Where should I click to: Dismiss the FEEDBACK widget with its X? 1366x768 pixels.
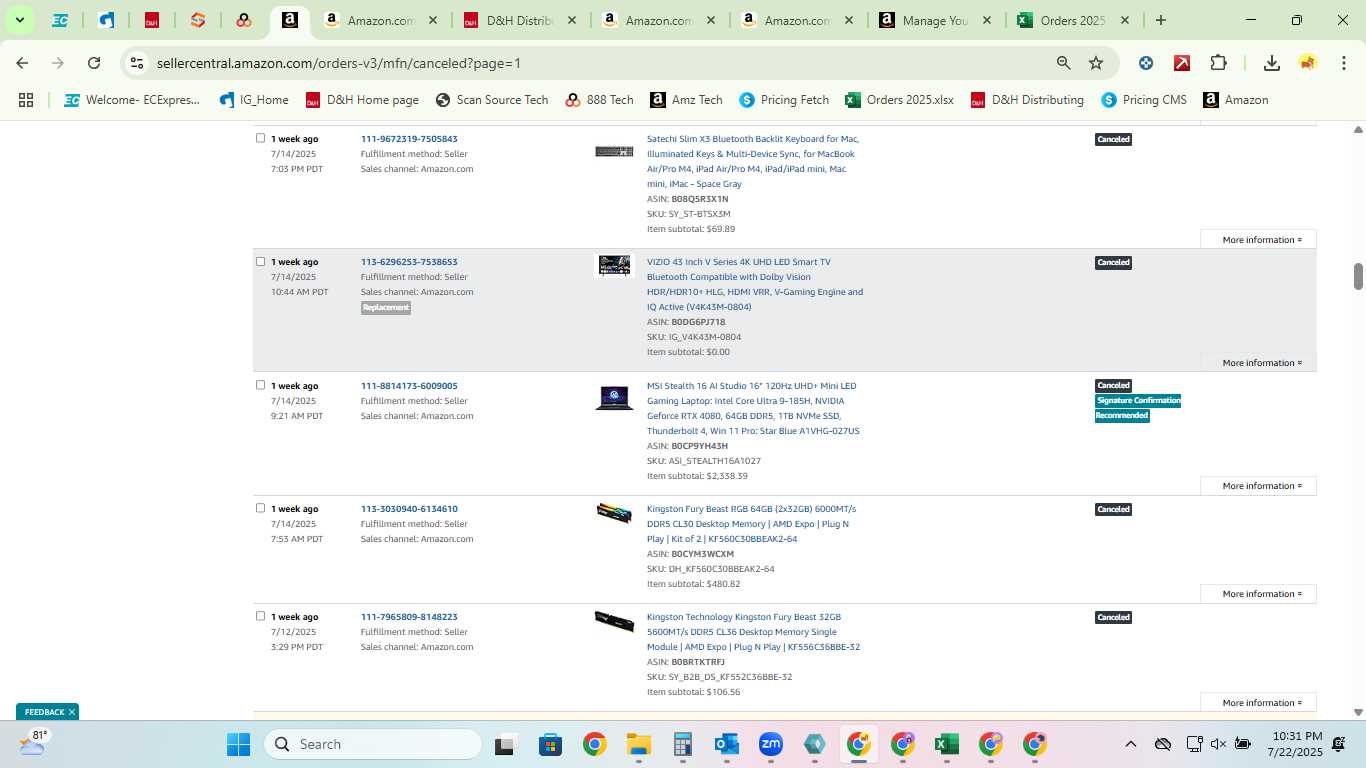pos(72,712)
